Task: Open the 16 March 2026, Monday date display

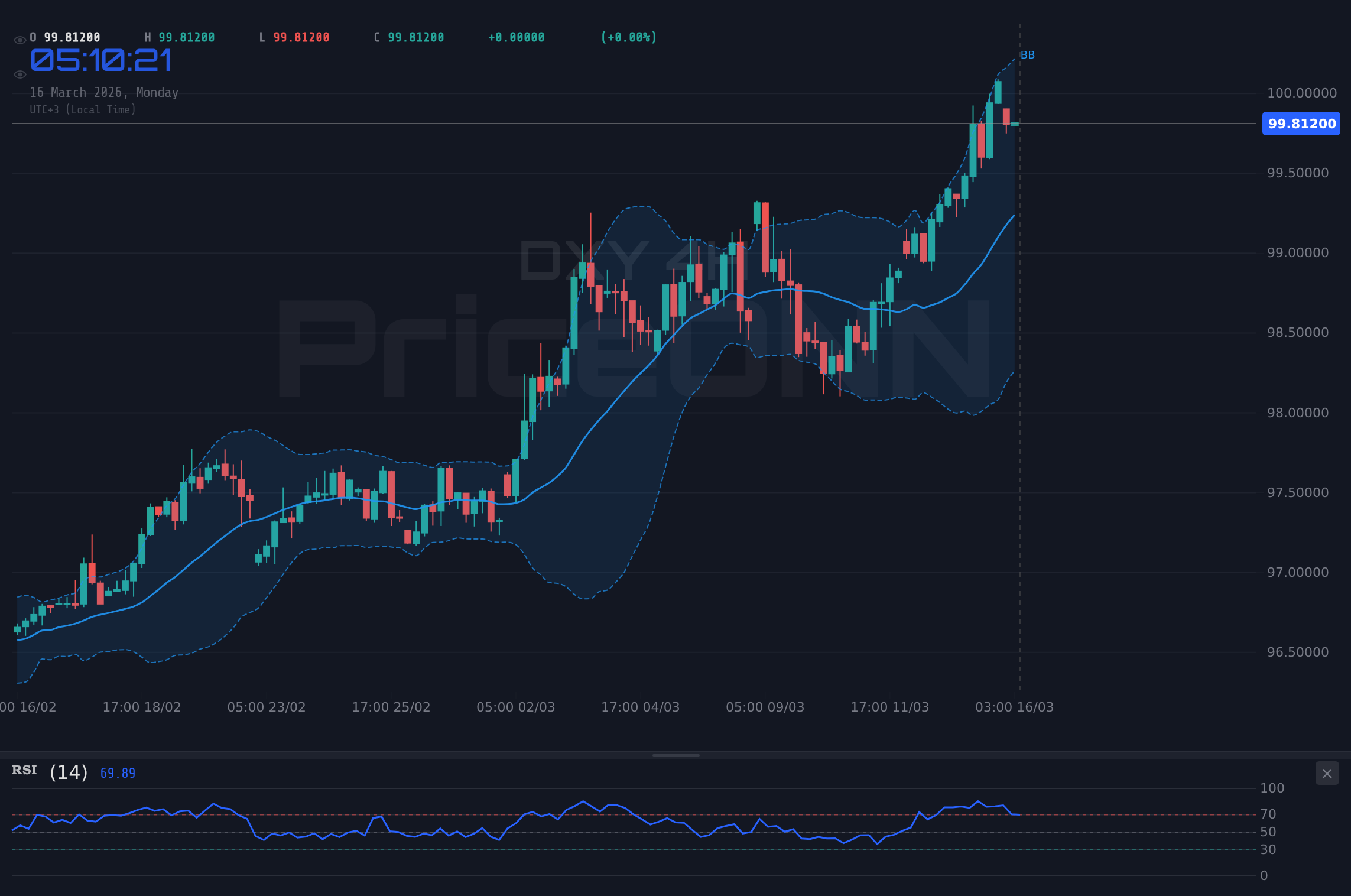Action: (x=104, y=92)
